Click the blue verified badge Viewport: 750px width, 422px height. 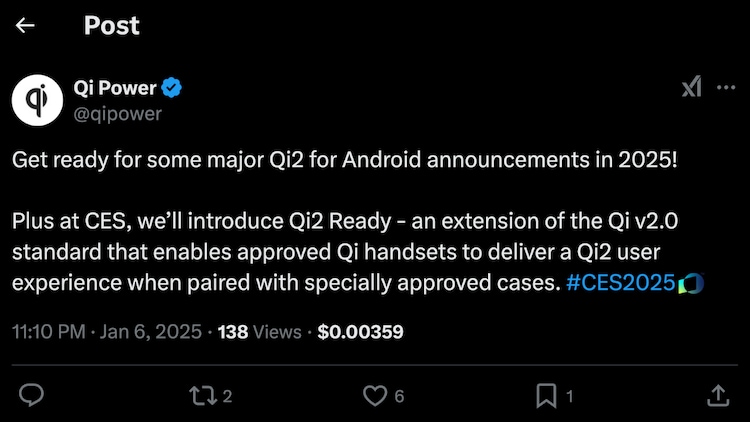point(172,88)
